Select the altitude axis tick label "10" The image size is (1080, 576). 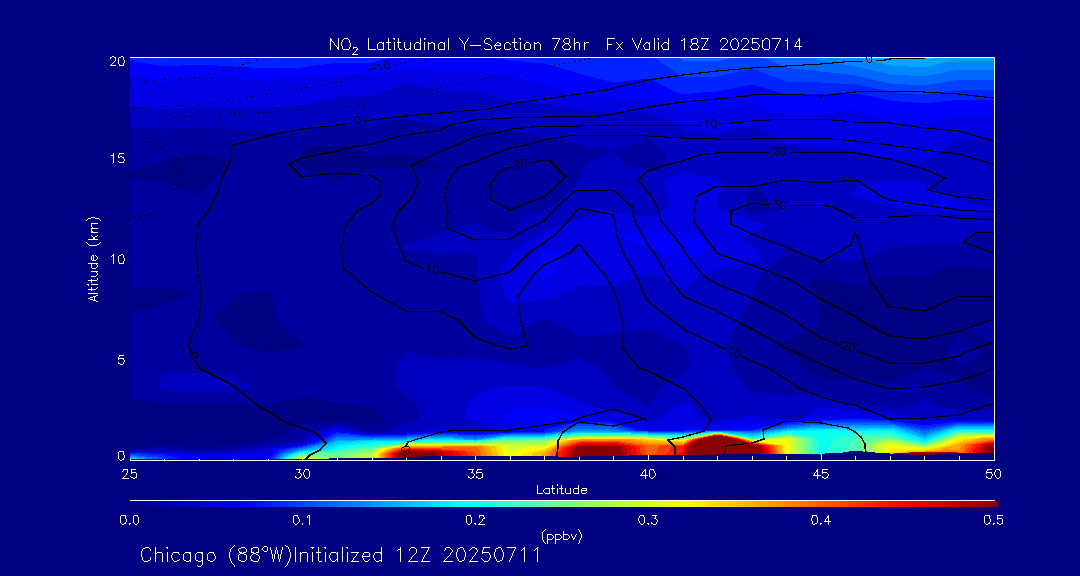(x=116, y=258)
